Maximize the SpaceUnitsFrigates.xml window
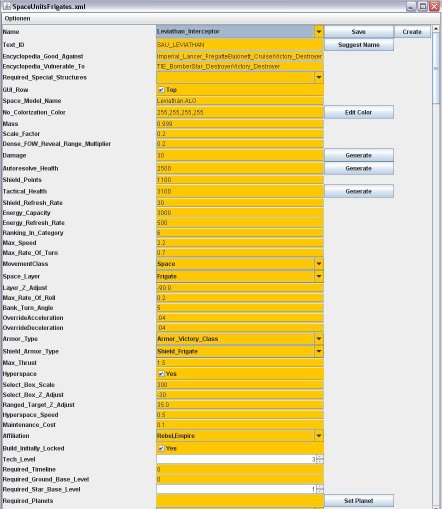442x509 pixels. coord(423,6)
